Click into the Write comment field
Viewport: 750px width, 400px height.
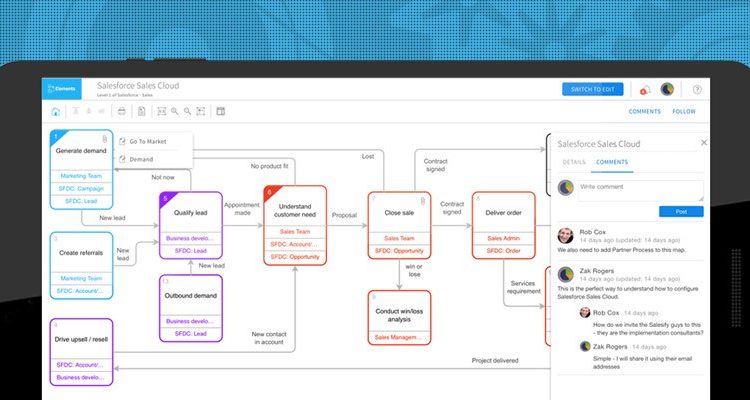[x=640, y=188]
